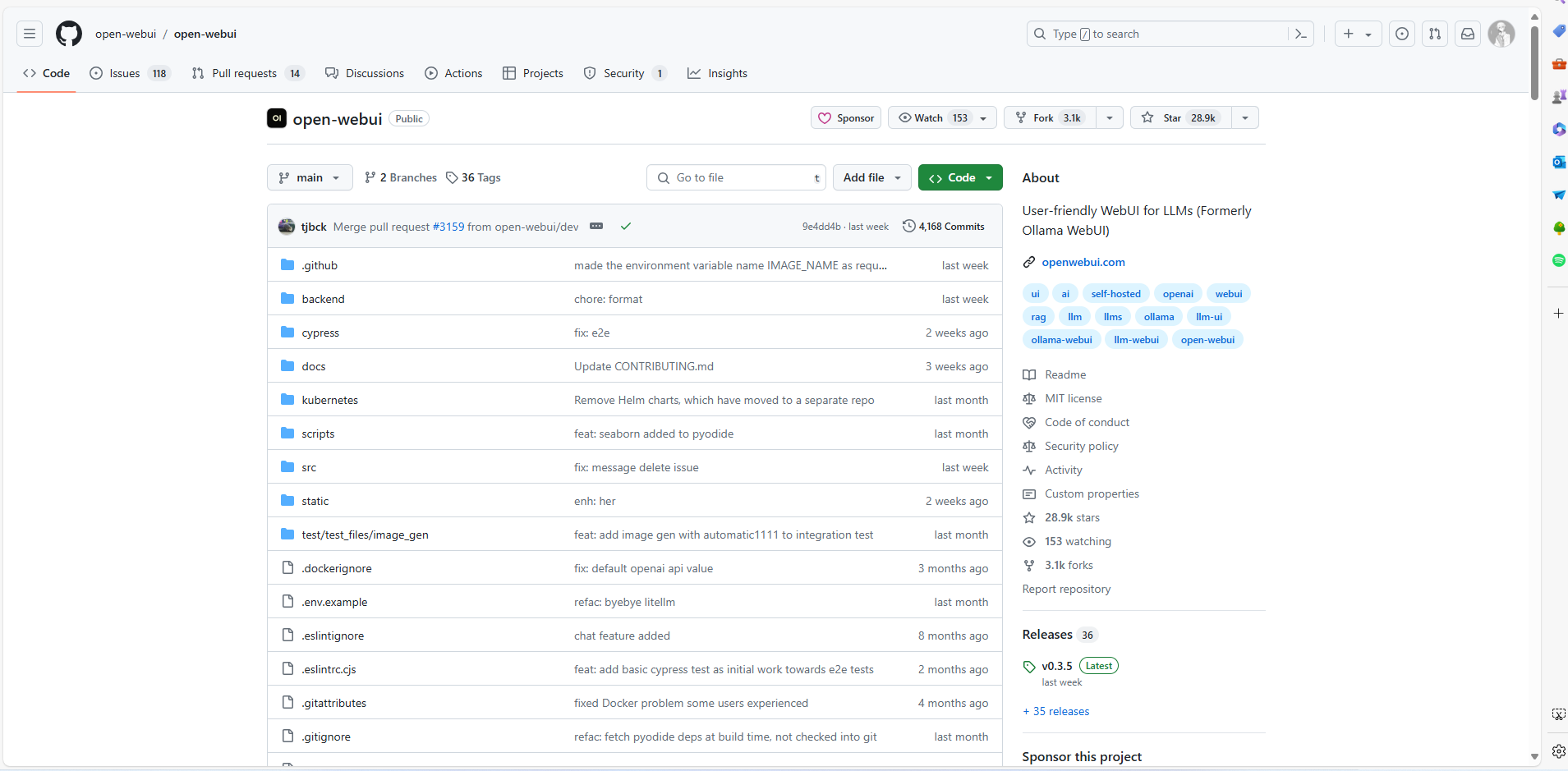Open the issues inbox icon in header
The image size is (1568, 771).
[1402, 34]
